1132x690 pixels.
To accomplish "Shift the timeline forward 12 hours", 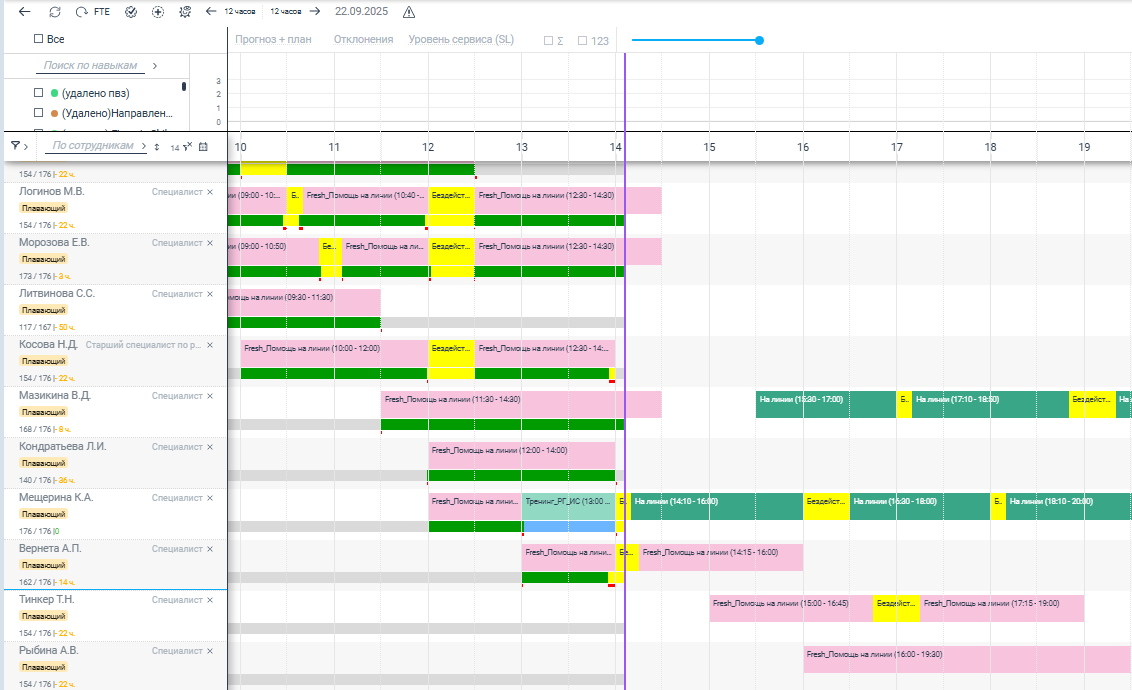I will (295, 12).
